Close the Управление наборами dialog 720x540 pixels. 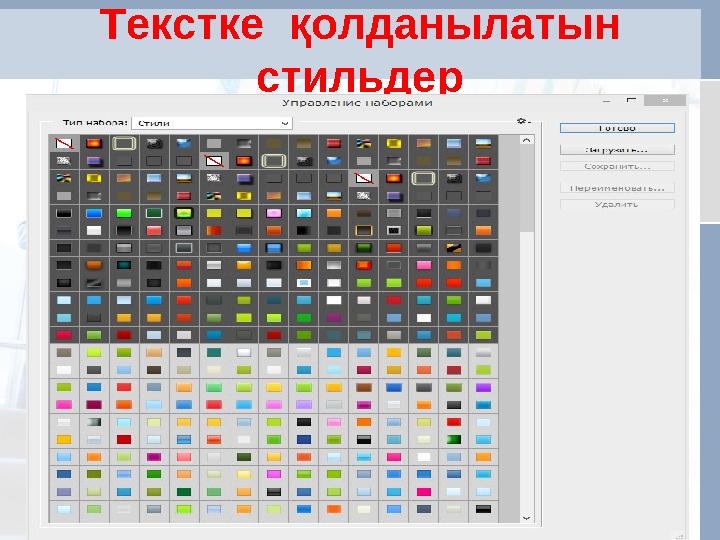(665, 100)
